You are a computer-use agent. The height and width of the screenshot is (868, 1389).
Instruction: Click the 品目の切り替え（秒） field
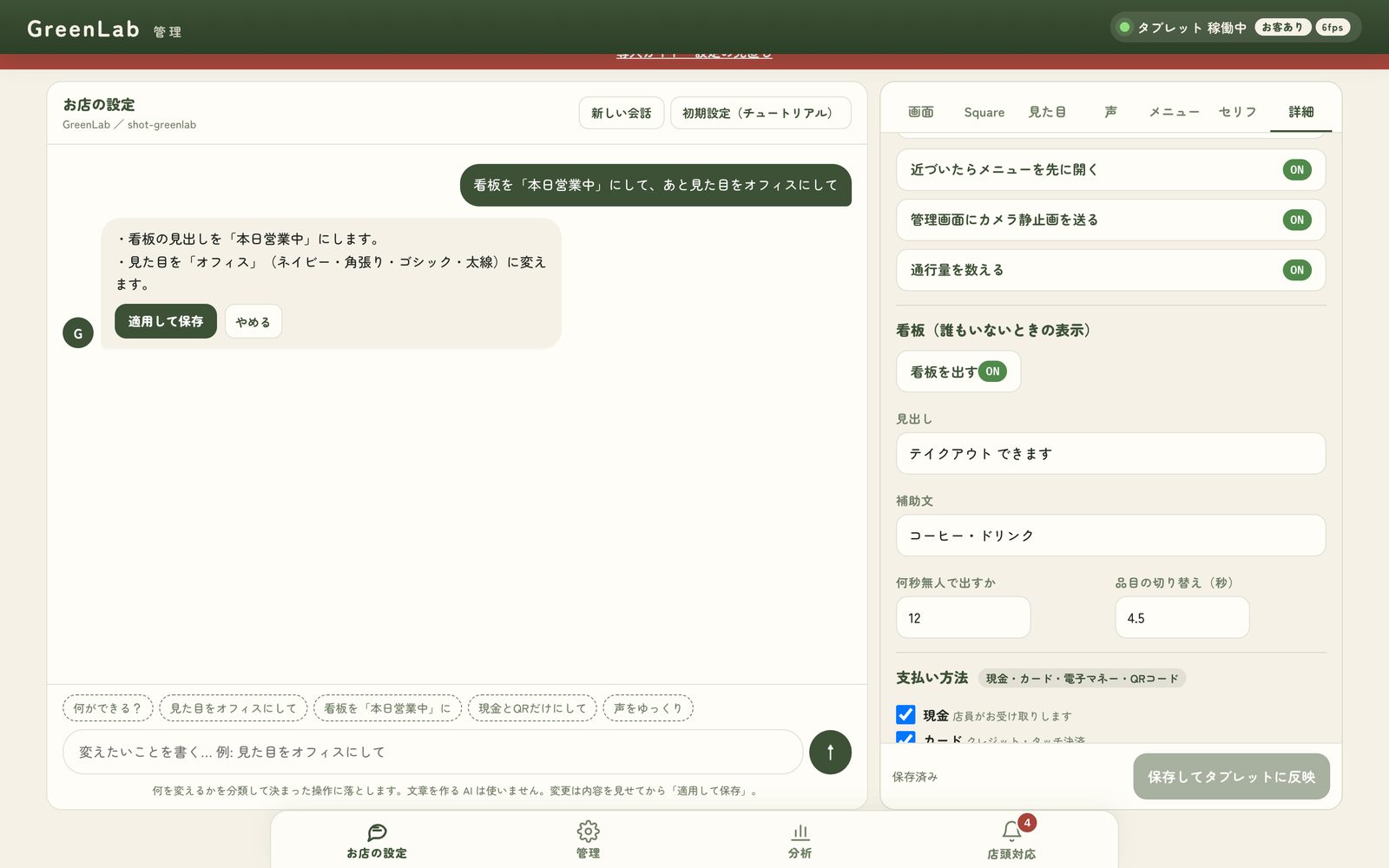tap(1182, 618)
